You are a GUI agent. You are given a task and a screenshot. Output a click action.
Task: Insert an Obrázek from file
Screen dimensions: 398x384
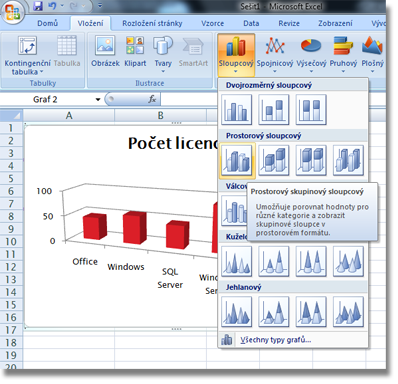105,51
